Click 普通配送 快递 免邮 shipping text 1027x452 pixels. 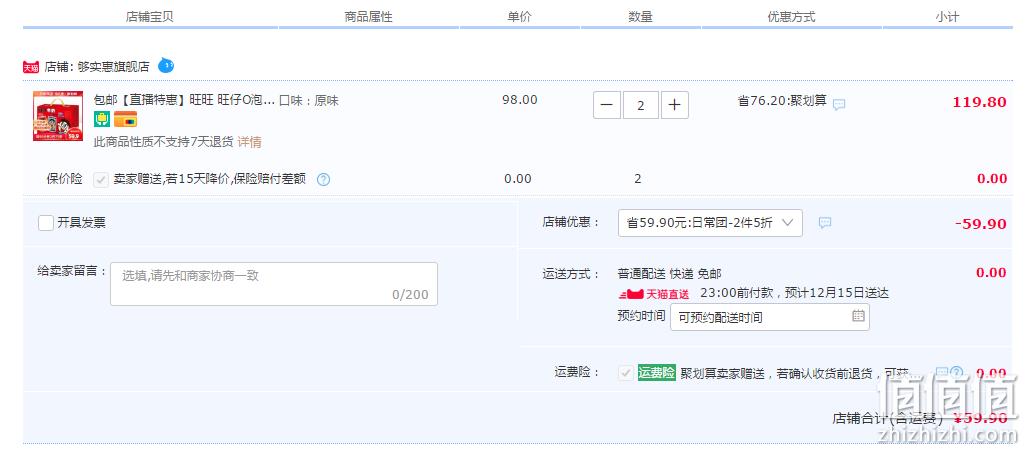point(669,274)
